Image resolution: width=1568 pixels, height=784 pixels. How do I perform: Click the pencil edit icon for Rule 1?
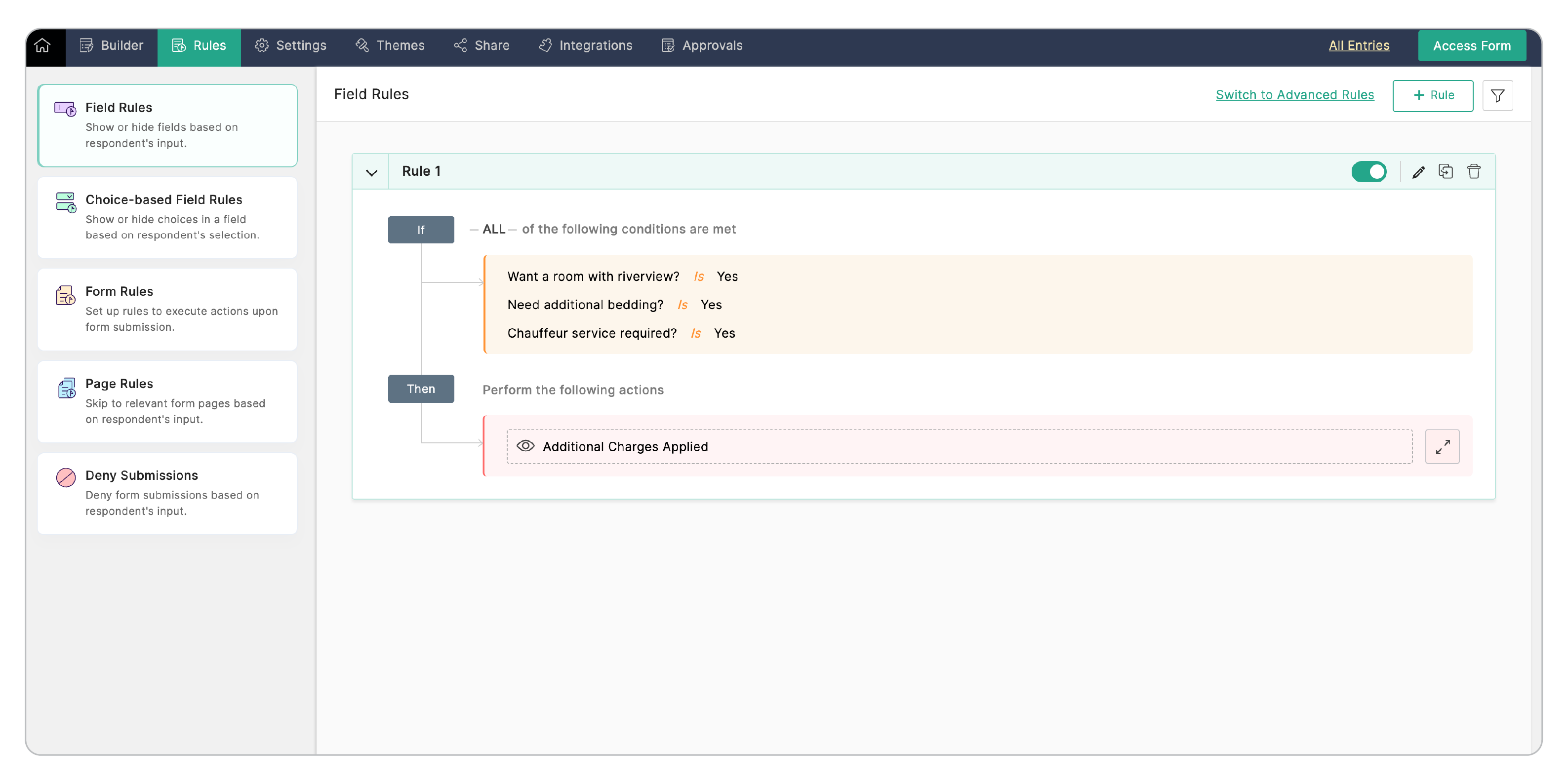pos(1418,172)
